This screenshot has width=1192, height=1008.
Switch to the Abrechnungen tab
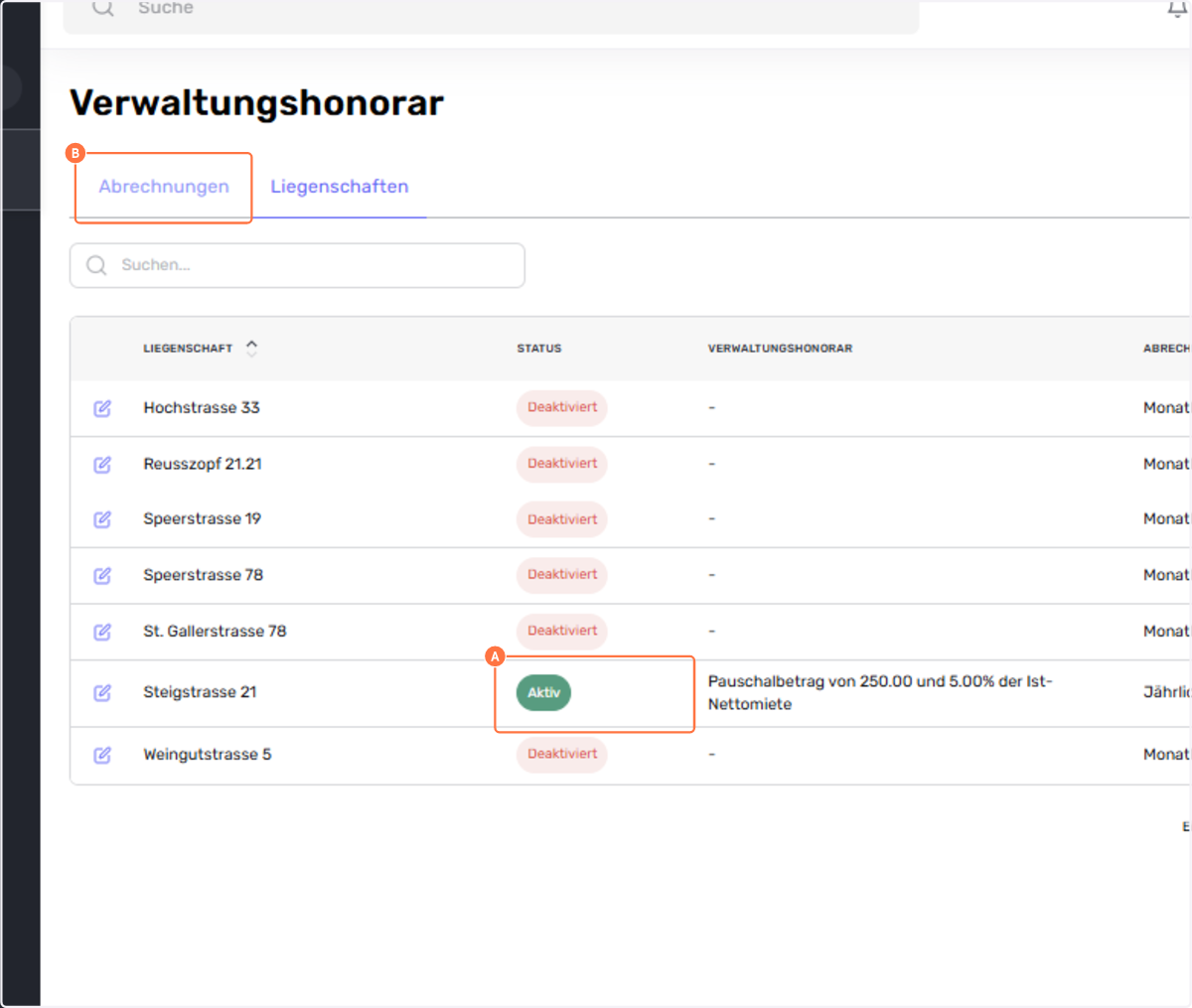click(164, 187)
